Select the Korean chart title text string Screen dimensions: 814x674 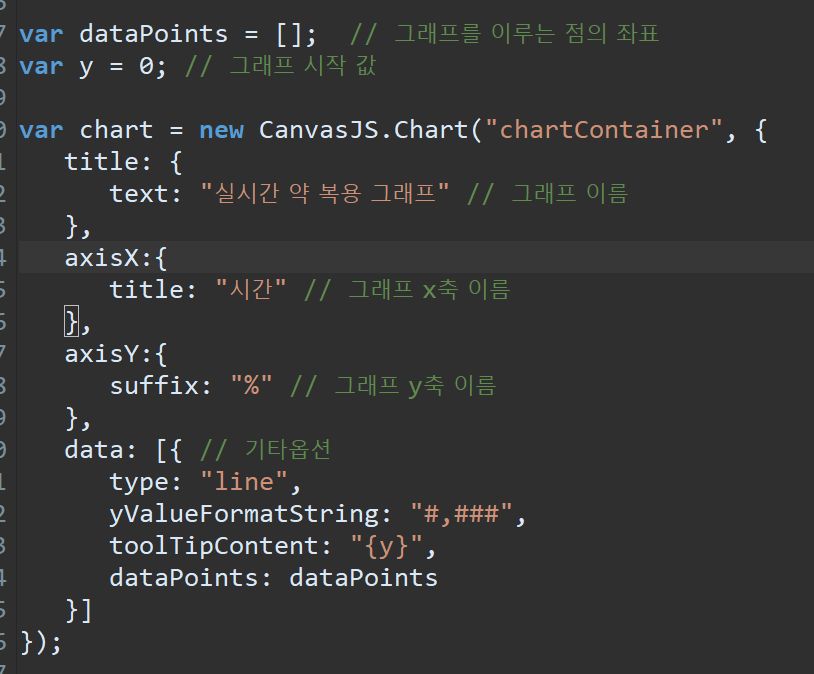click(320, 193)
